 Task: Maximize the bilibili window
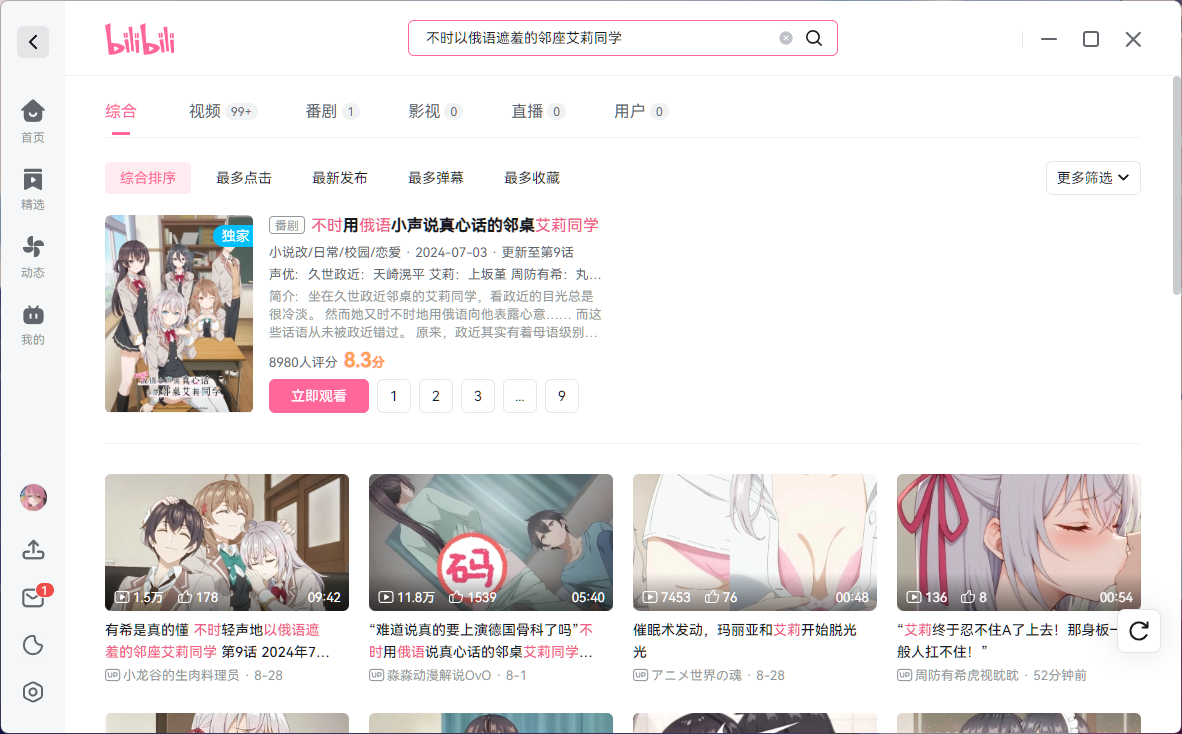click(1091, 39)
